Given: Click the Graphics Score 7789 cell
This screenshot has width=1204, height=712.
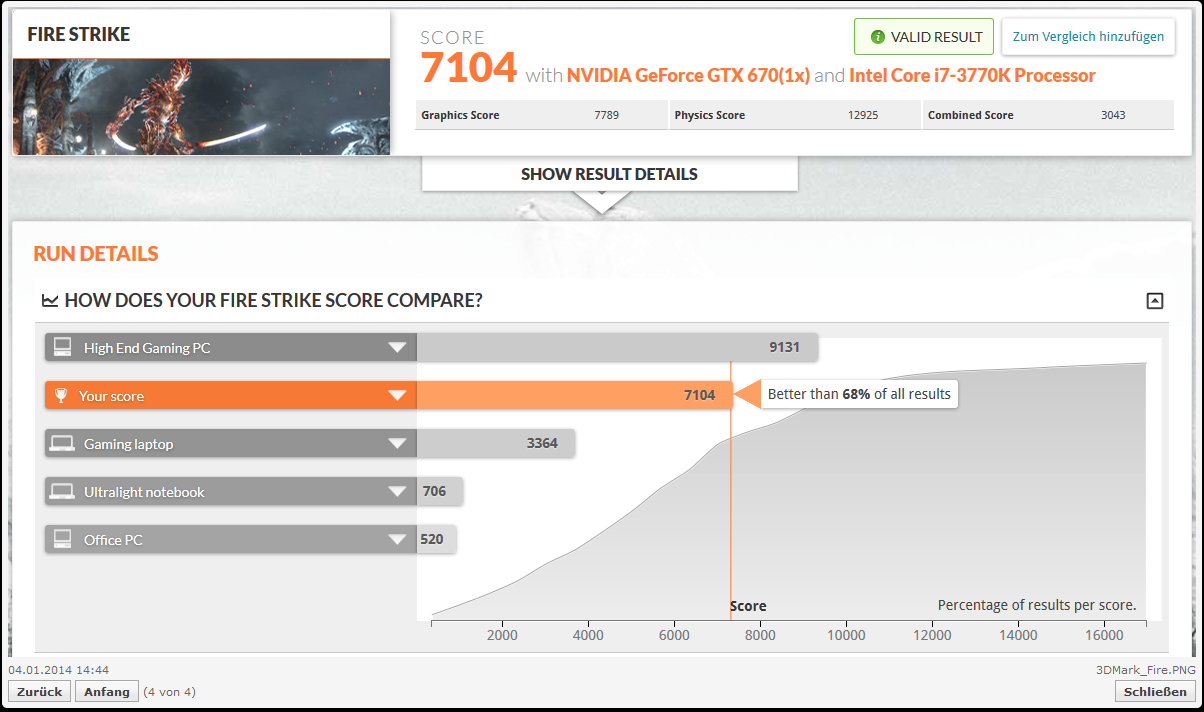Looking at the screenshot, I should click(x=541, y=115).
